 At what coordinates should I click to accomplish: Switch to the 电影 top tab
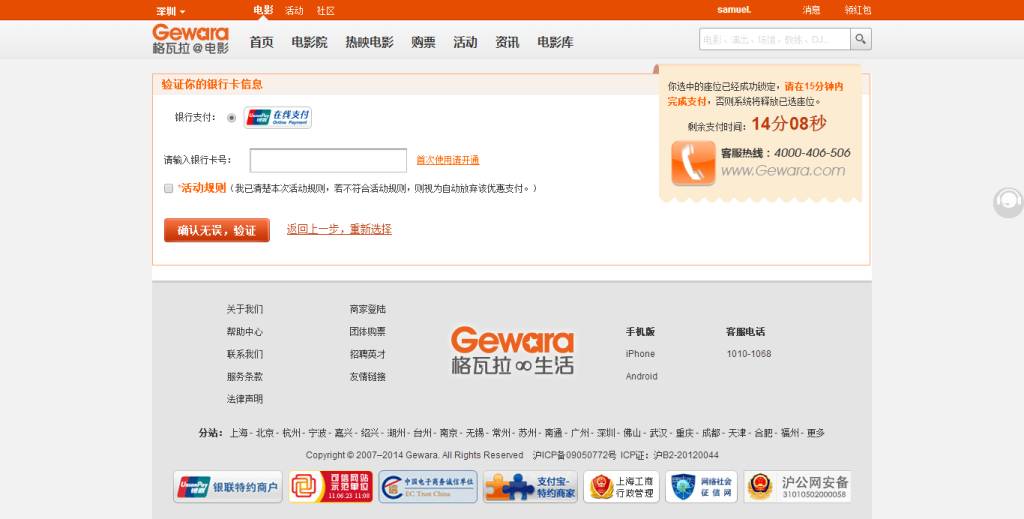(263, 10)
